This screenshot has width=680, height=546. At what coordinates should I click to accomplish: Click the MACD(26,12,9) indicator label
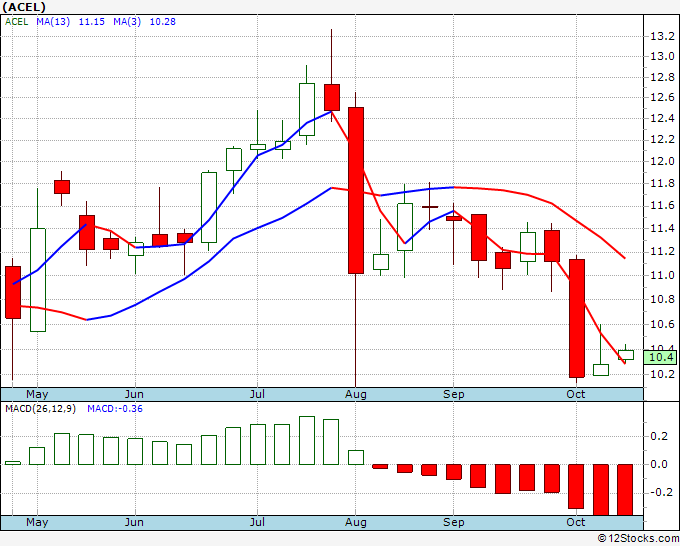tap(40, 409)
